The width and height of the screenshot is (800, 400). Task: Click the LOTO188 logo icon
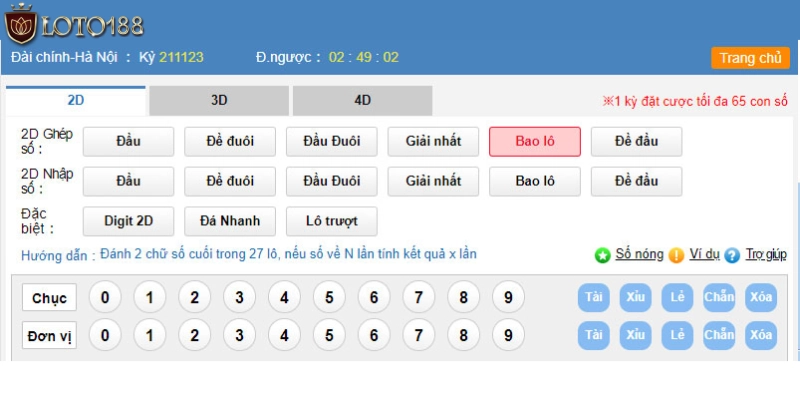coord(21,24)
